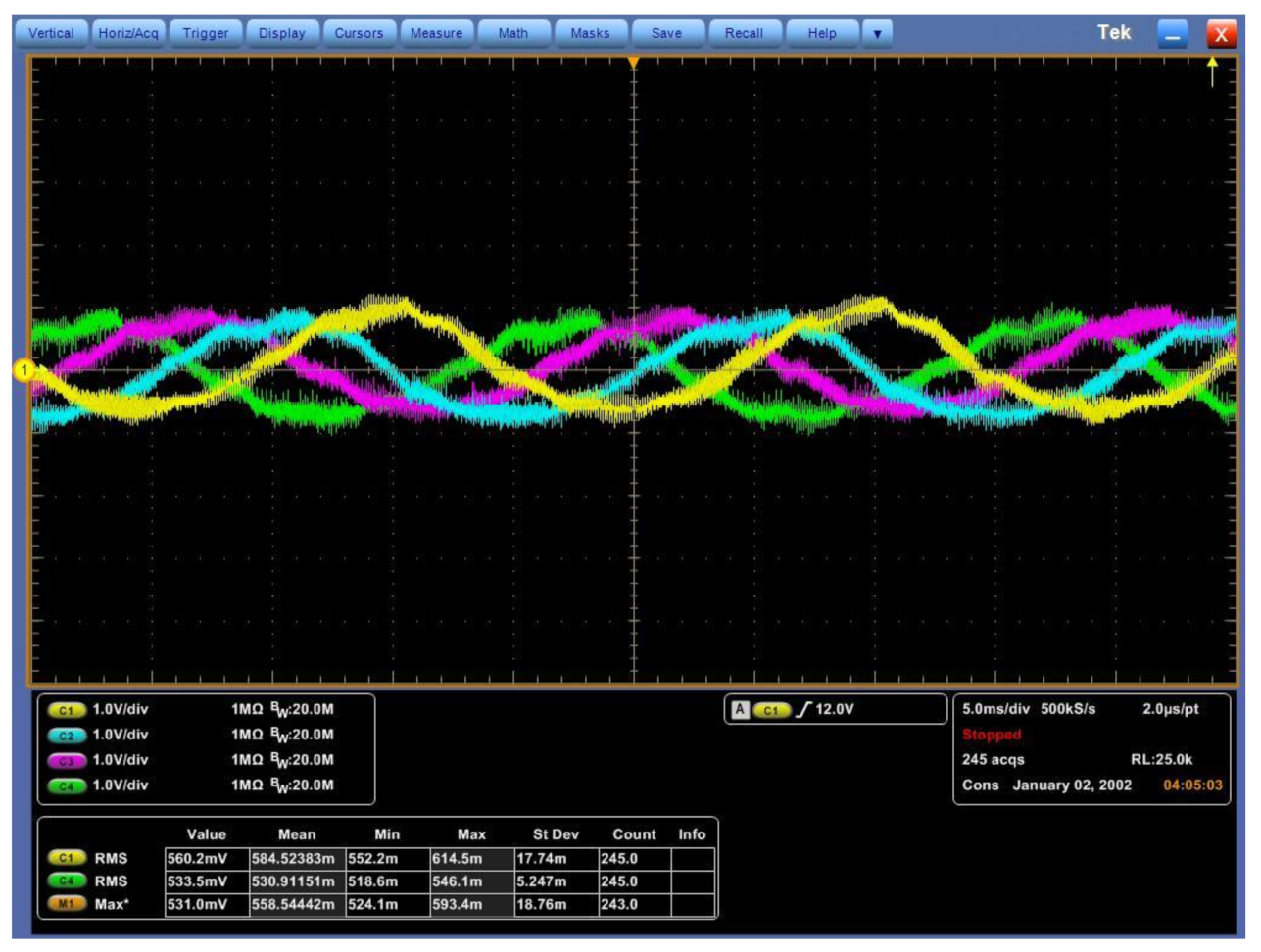Viewport: 1261px width, 952px height.
Task: Click the yellow arrow at top-right of graticule
Action: coord(1212,70)
